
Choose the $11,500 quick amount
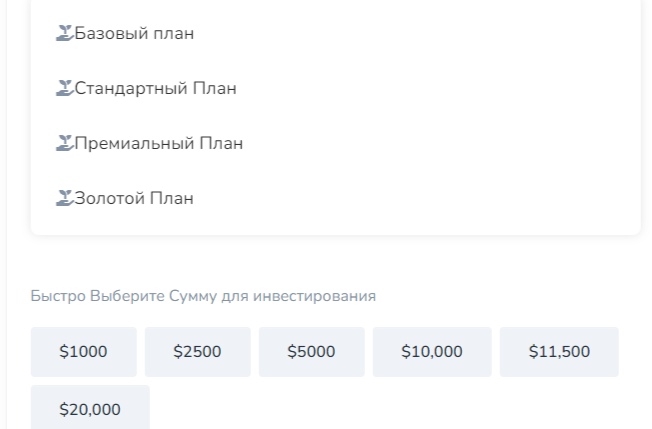pos(559,352)
